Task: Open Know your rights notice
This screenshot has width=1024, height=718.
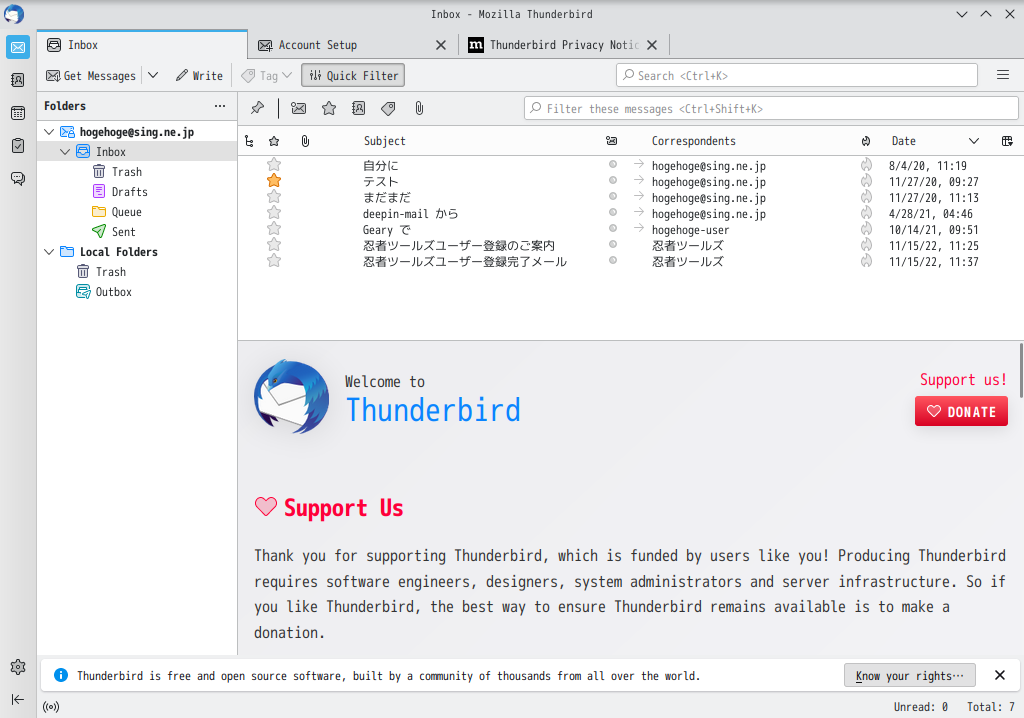Action: (x=910, y=676)
